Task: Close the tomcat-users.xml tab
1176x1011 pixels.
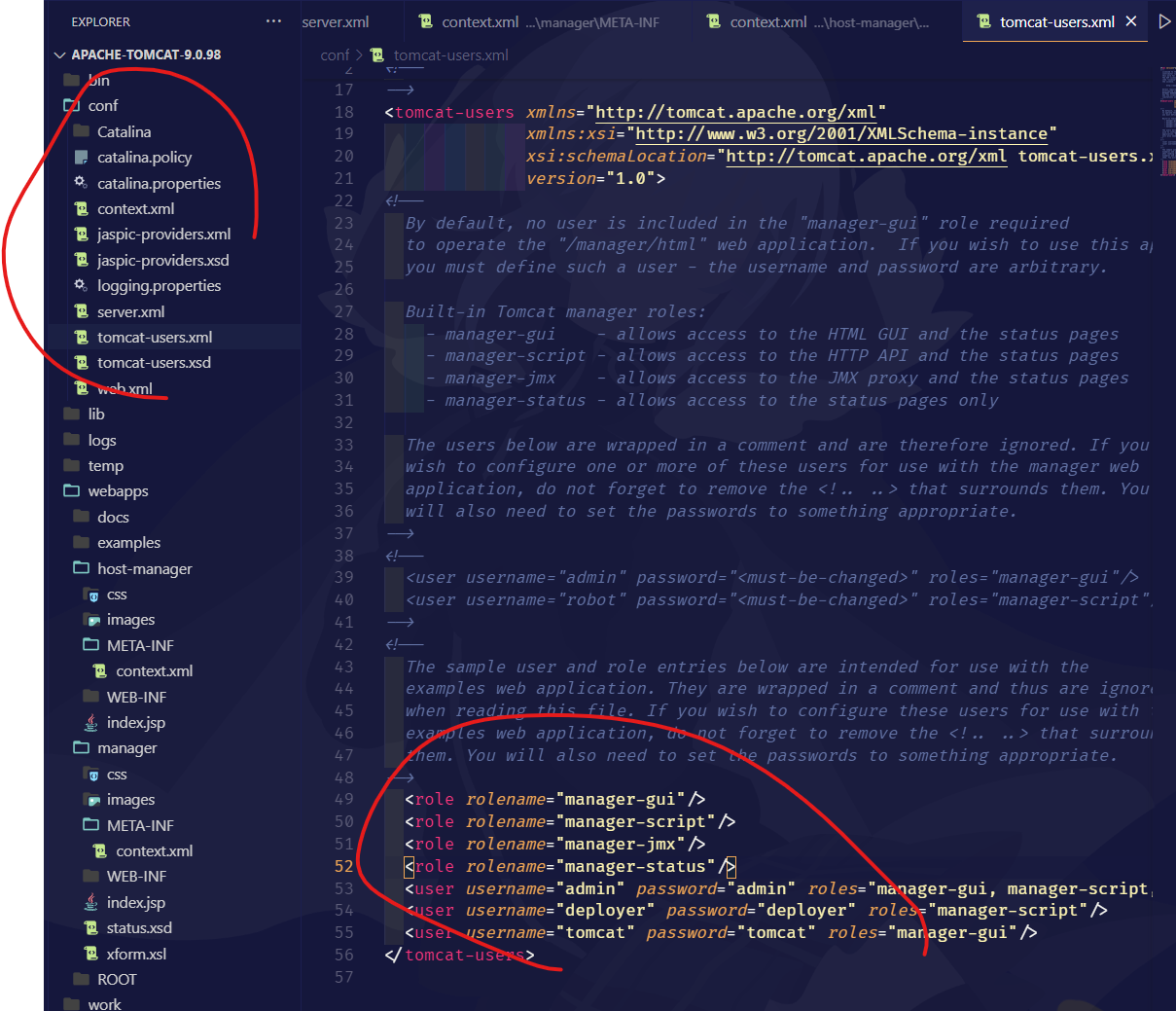Action: [1131, 21]
